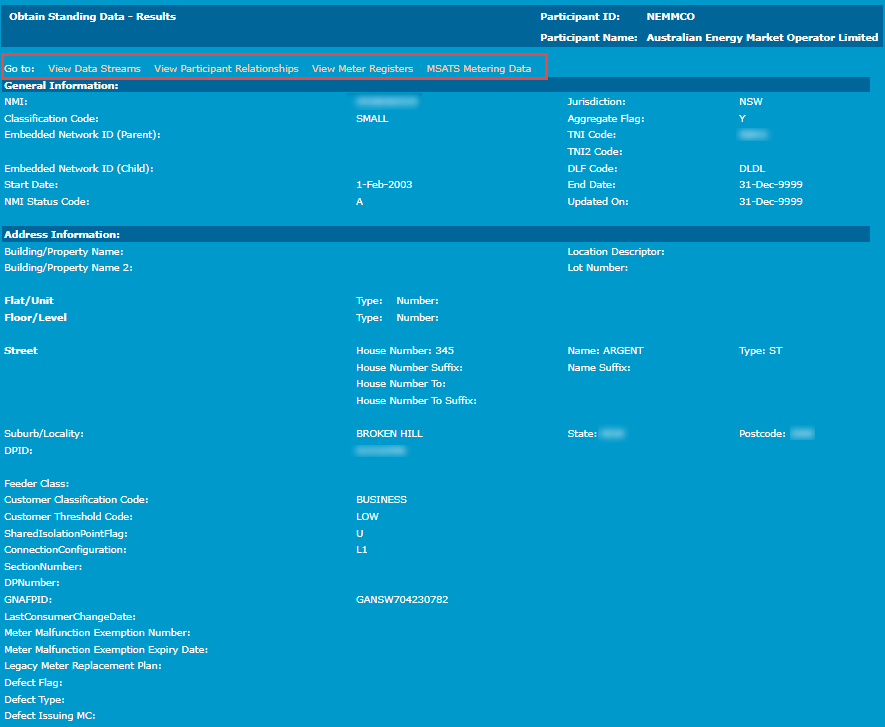This screenshot has height=727, width=885.
Task: Click the jurisdiction value NSW
Action: 749,102
